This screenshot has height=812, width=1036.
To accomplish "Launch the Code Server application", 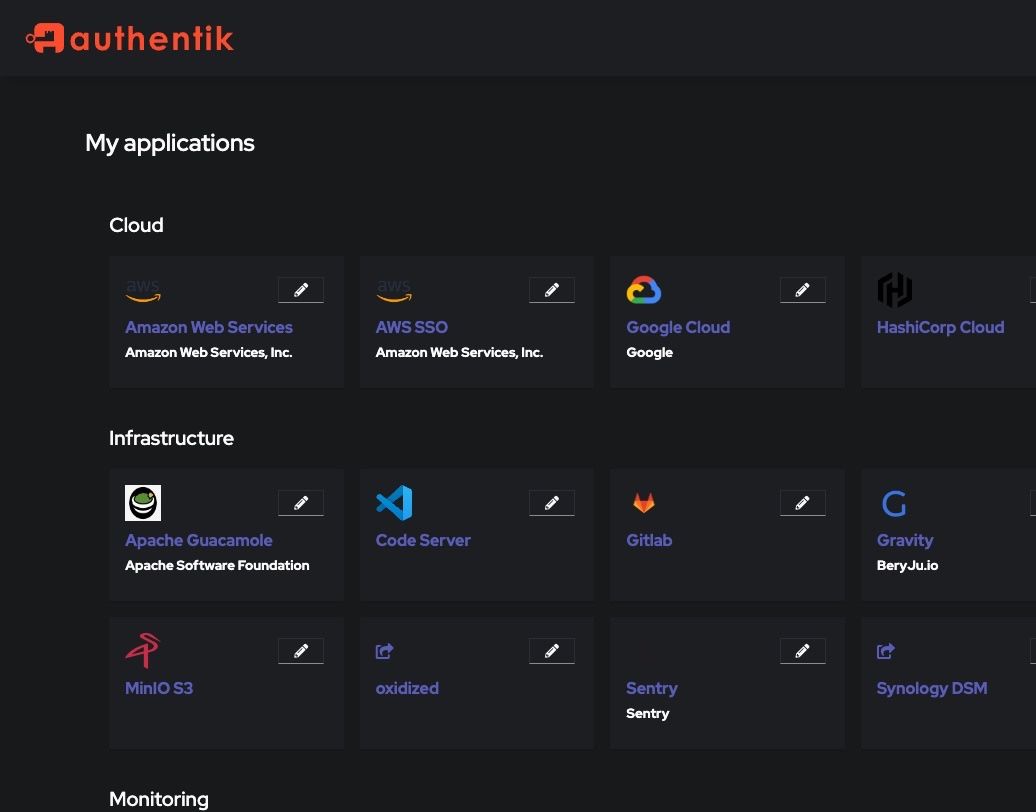I will [423, 540].
